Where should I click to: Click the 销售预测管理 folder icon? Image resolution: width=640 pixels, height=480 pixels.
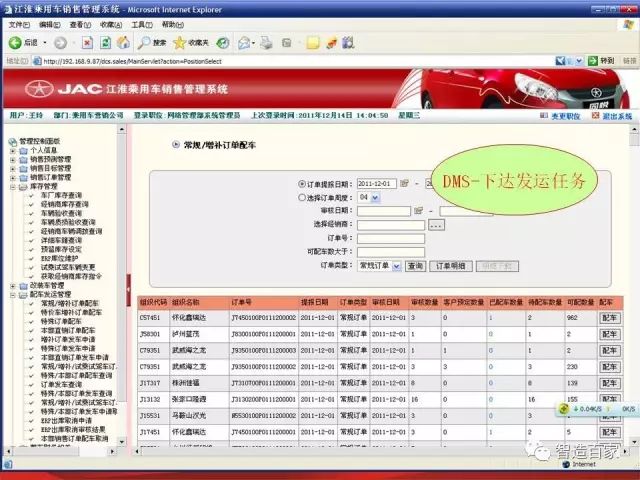point(24,160)
